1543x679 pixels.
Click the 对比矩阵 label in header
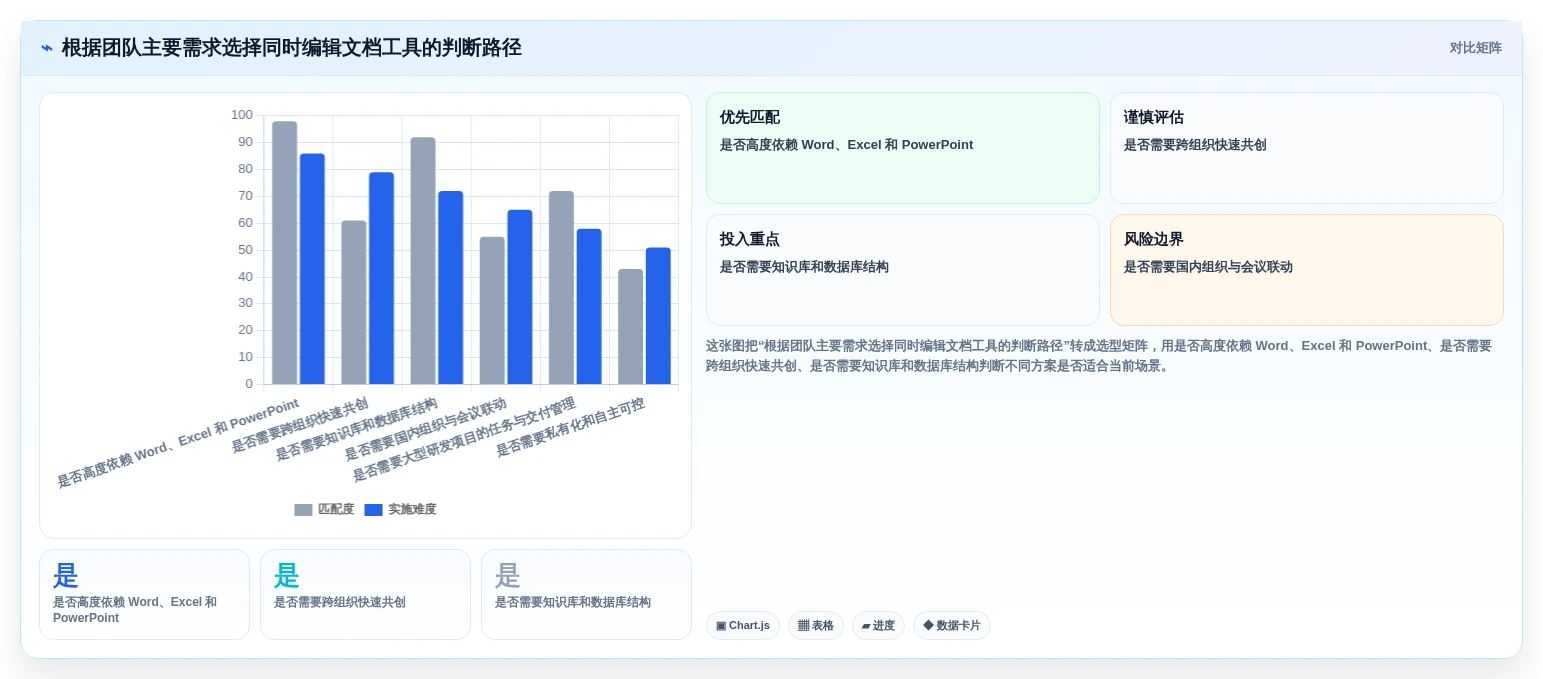1475,48
